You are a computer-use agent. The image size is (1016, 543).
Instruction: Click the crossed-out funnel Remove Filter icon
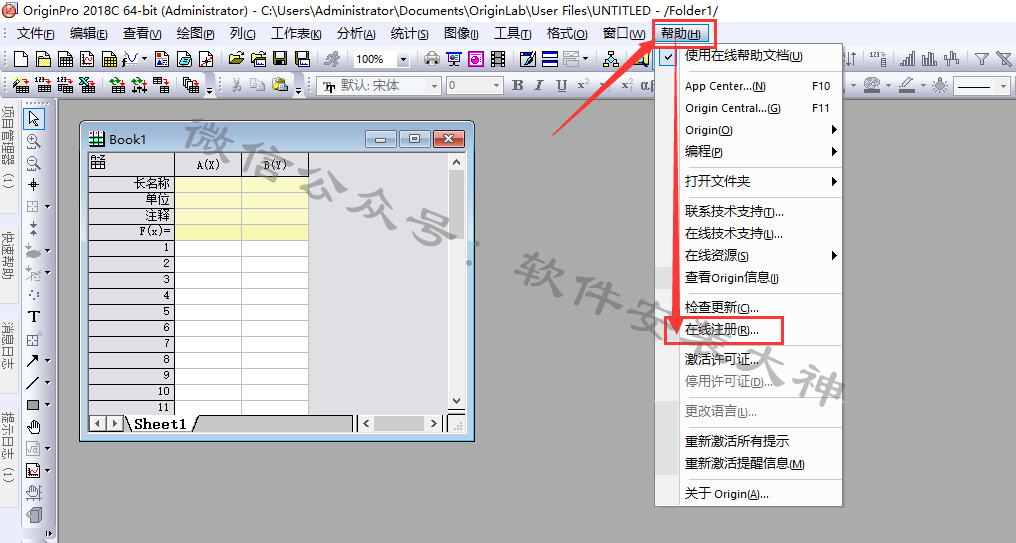pyautogui.click(x=1004, y=60)
